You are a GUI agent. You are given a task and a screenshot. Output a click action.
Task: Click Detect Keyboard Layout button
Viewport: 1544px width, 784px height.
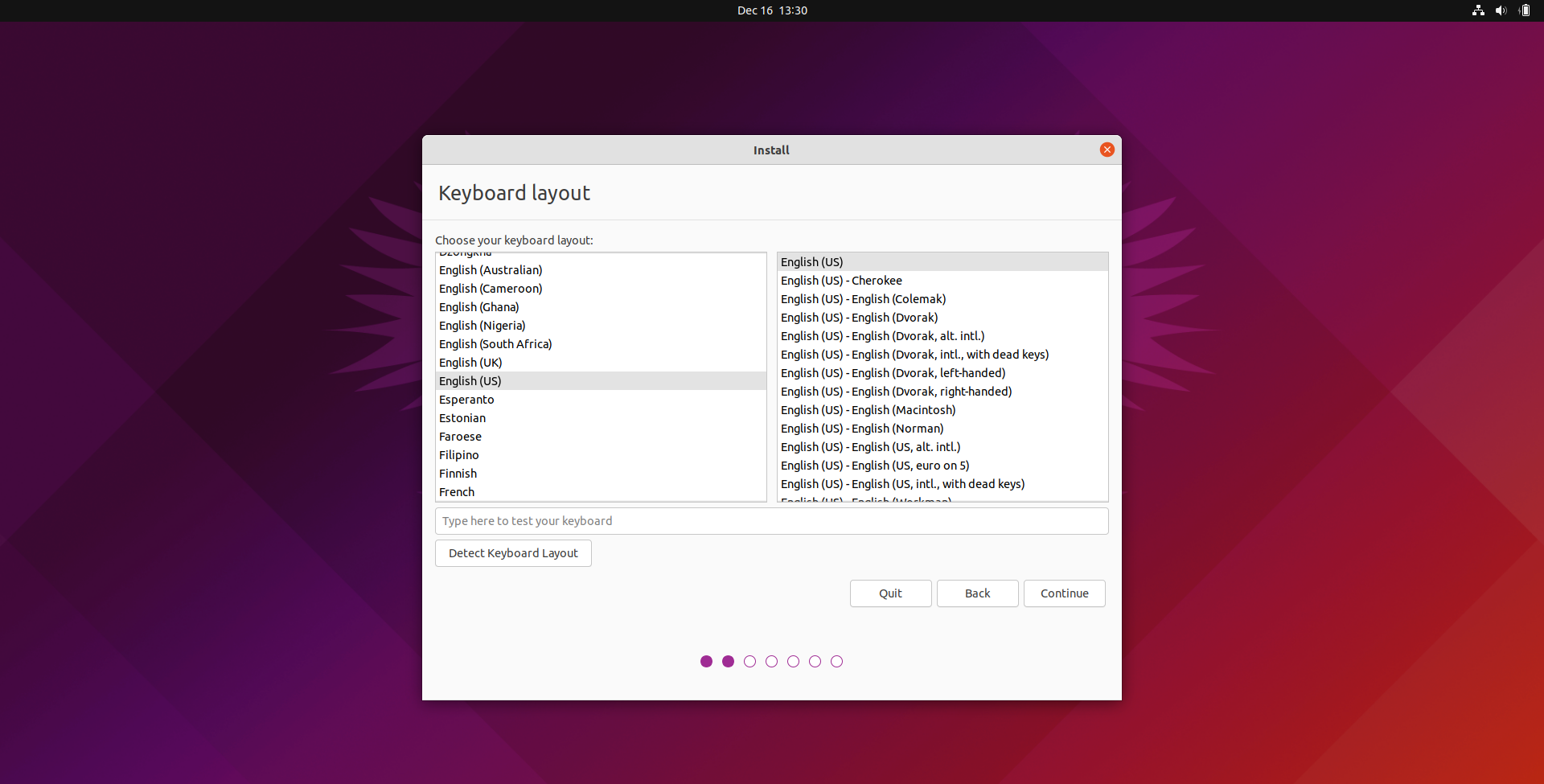tap(513, 553)
